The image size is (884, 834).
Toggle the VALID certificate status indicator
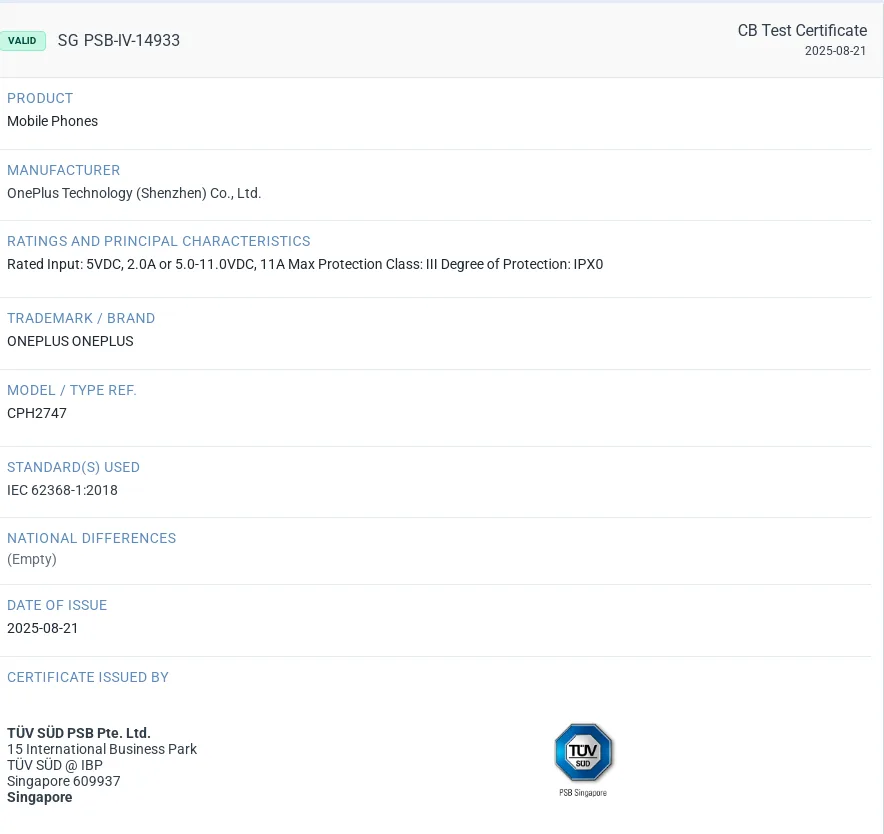pos(22,41)
